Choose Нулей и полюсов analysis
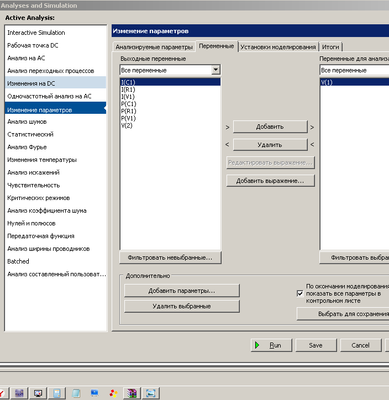The width and height of the screenshot is (389, 400). (56, 223)
